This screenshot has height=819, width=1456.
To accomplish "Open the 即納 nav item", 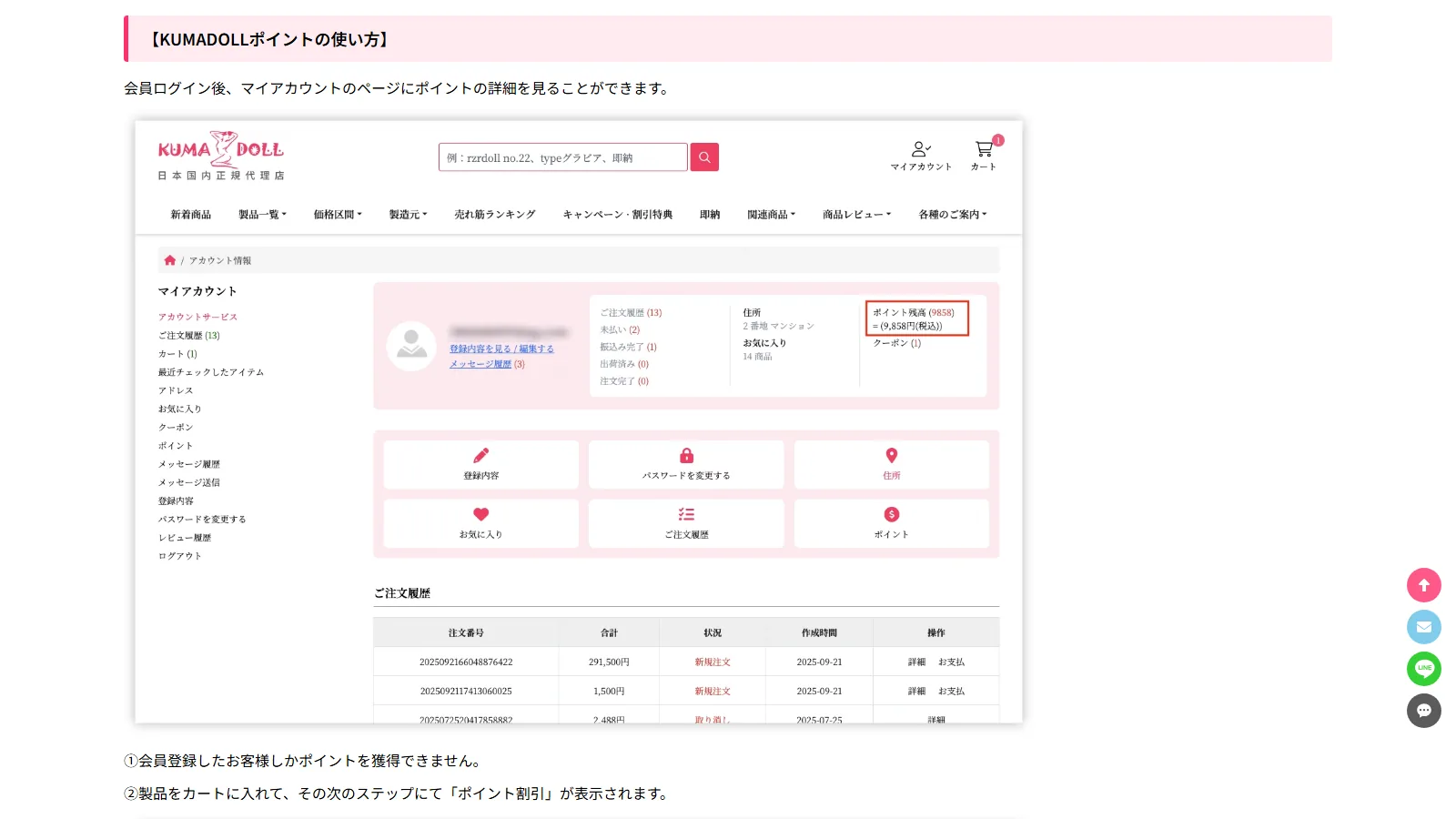I will (x=710, y=215).
